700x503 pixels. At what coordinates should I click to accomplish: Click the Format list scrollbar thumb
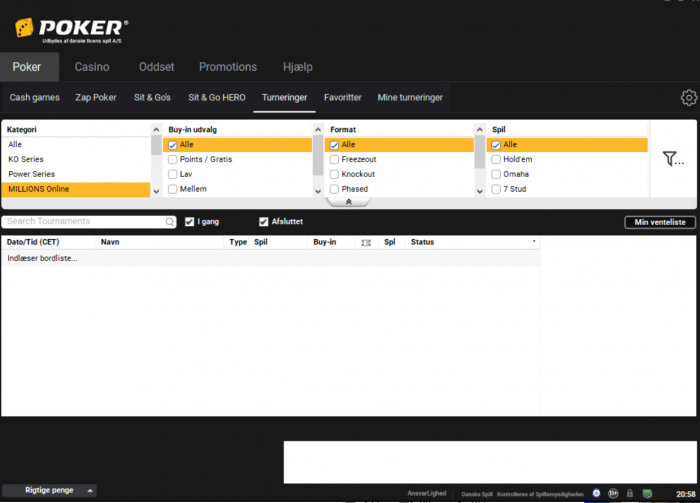click(479, 152)
